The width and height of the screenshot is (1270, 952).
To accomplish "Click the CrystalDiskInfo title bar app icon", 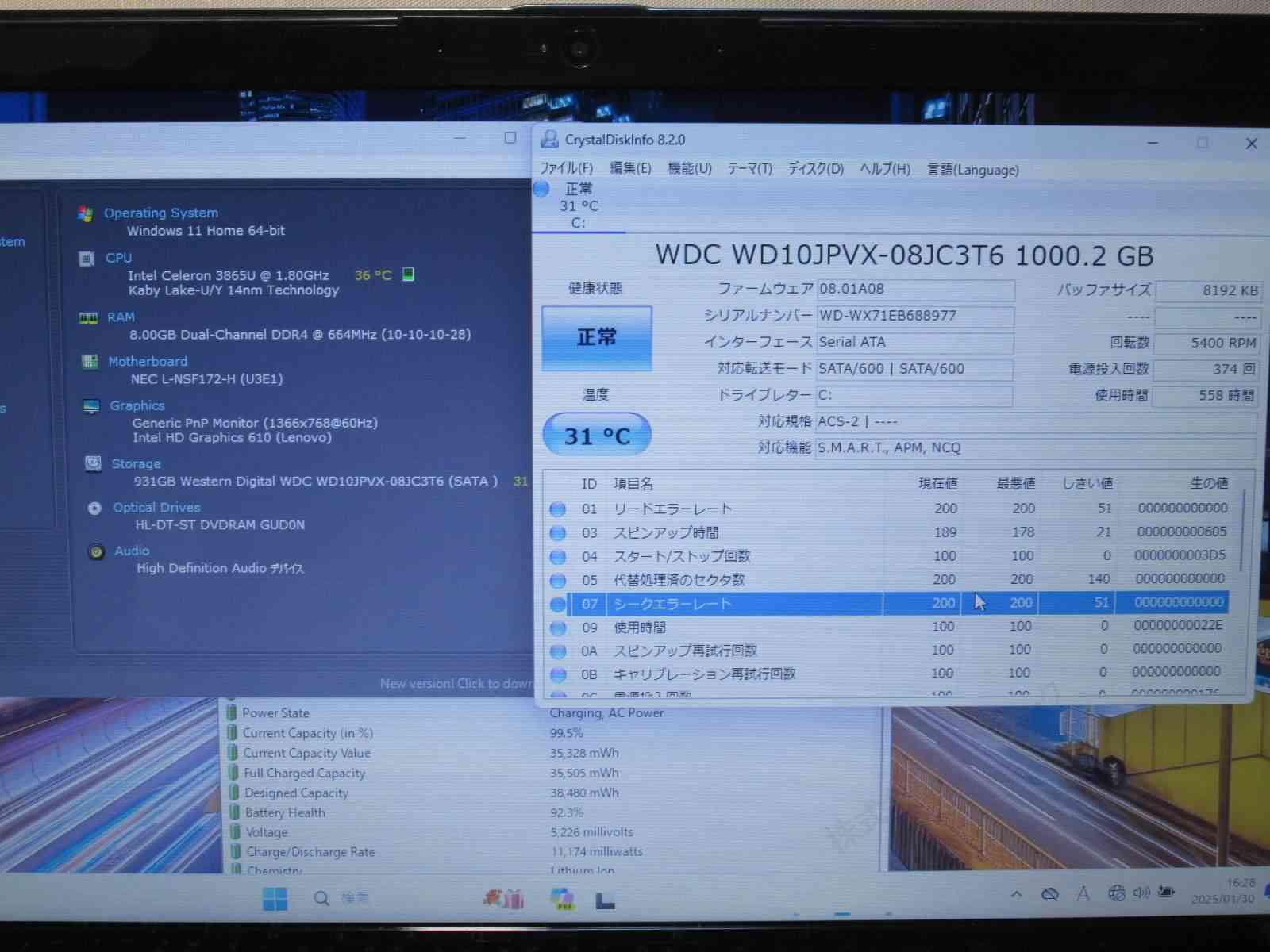I will 549,140.
